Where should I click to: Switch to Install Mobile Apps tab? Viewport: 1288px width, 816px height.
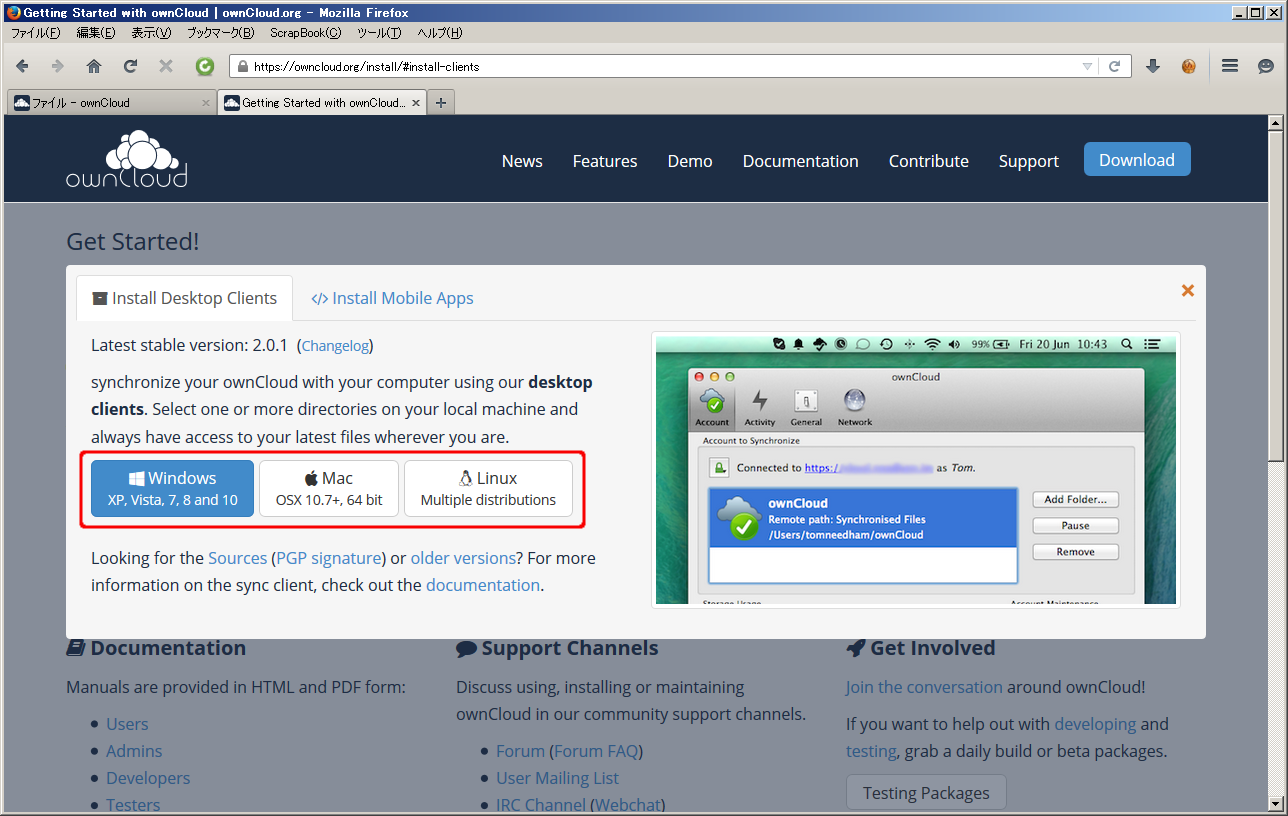point(392,298)
